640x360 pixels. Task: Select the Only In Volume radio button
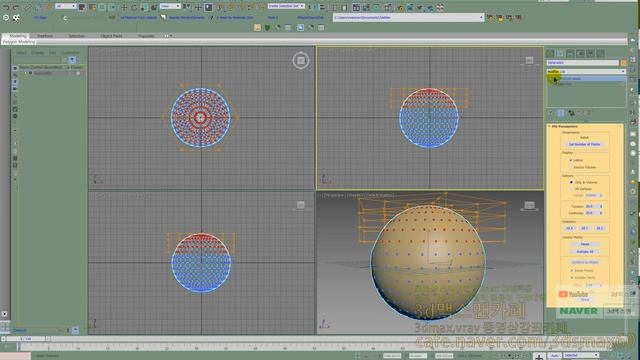tap(571, 182)
